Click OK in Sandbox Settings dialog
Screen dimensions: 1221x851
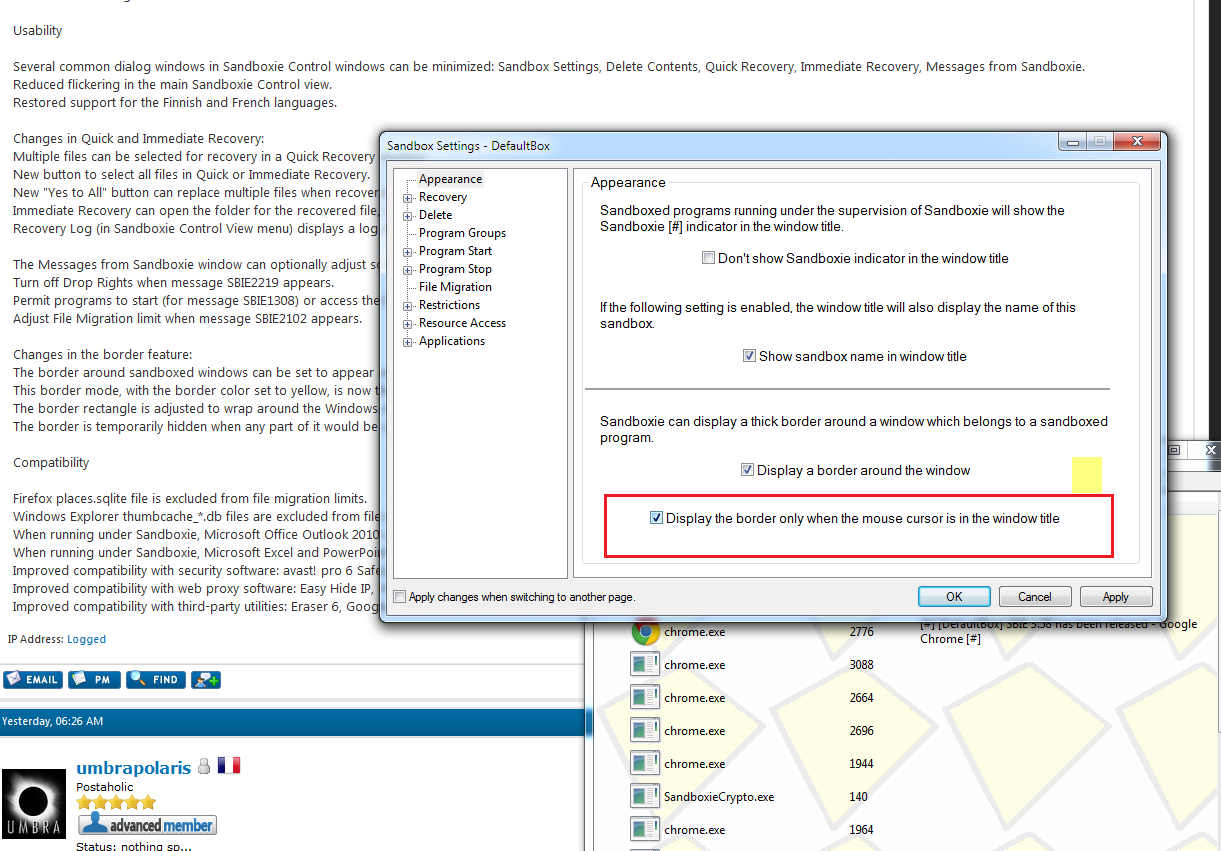(x=954, y=597)
